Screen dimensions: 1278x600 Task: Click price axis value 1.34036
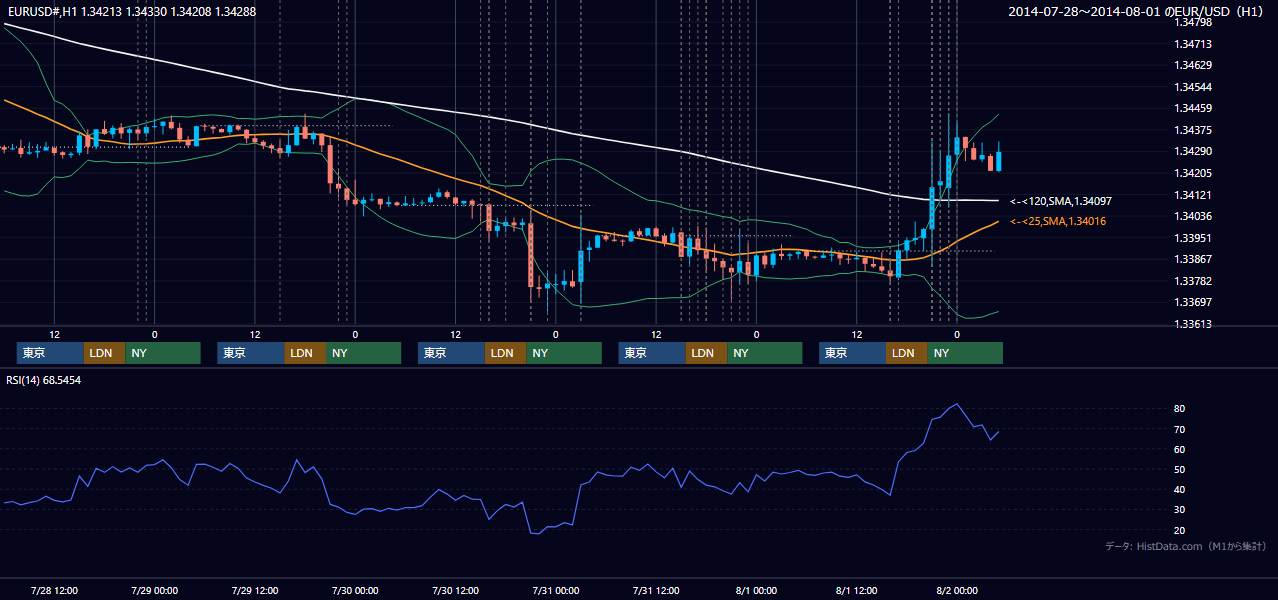click(1192, 216)
